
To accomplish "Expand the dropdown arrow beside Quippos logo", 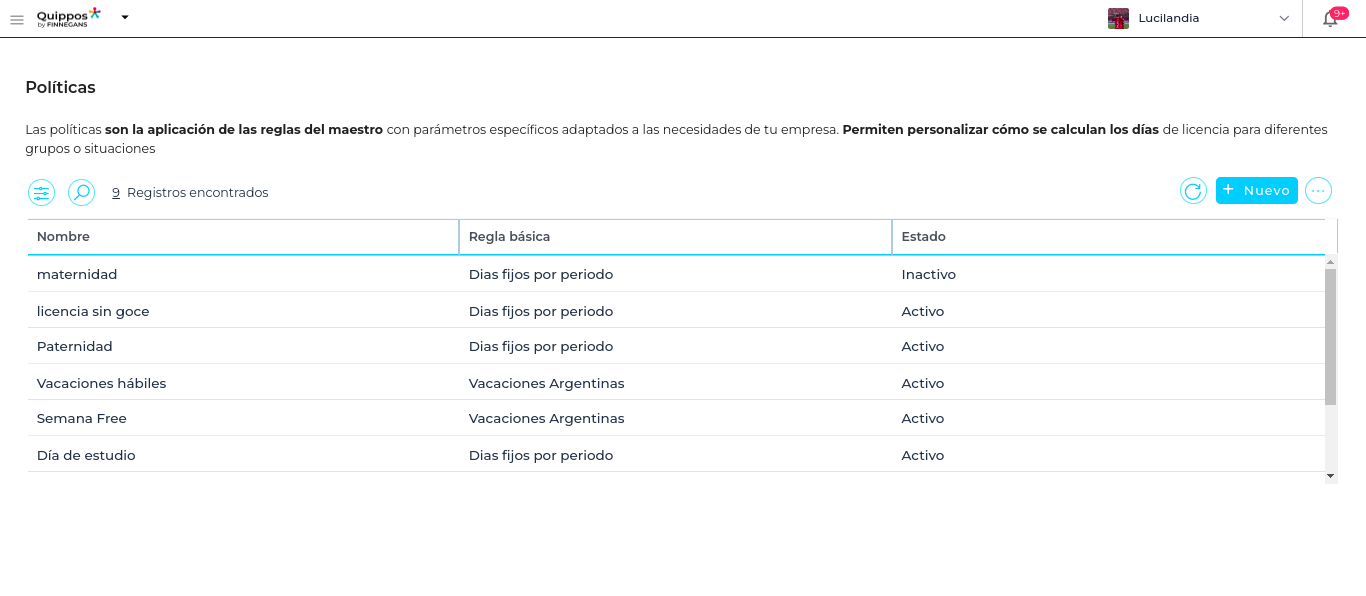I will [x=125, y=17].
